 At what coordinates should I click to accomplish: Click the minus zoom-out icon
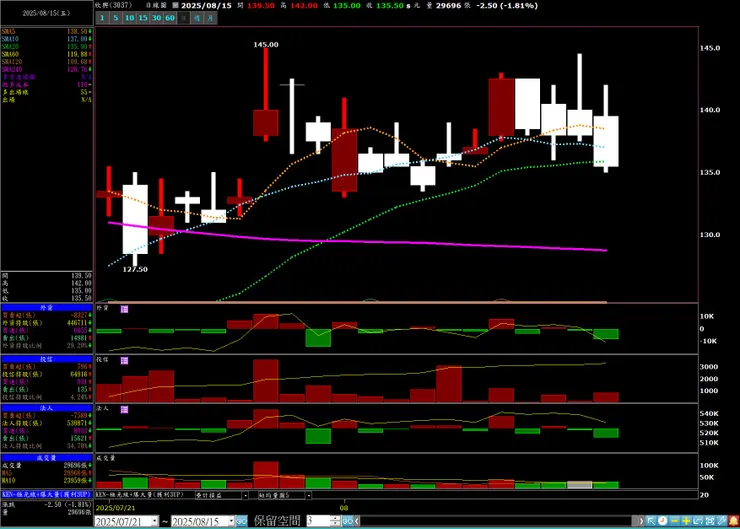[x=674, y=521]
